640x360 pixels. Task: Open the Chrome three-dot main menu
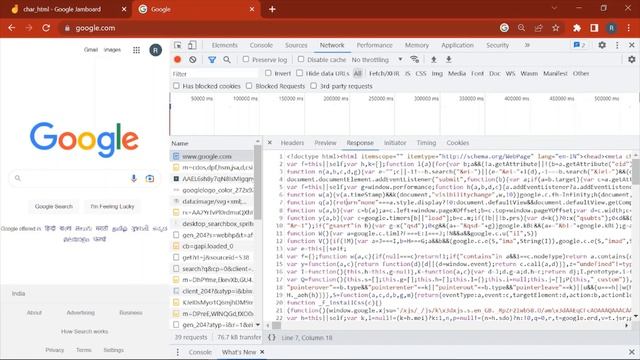tap(629, 28)
